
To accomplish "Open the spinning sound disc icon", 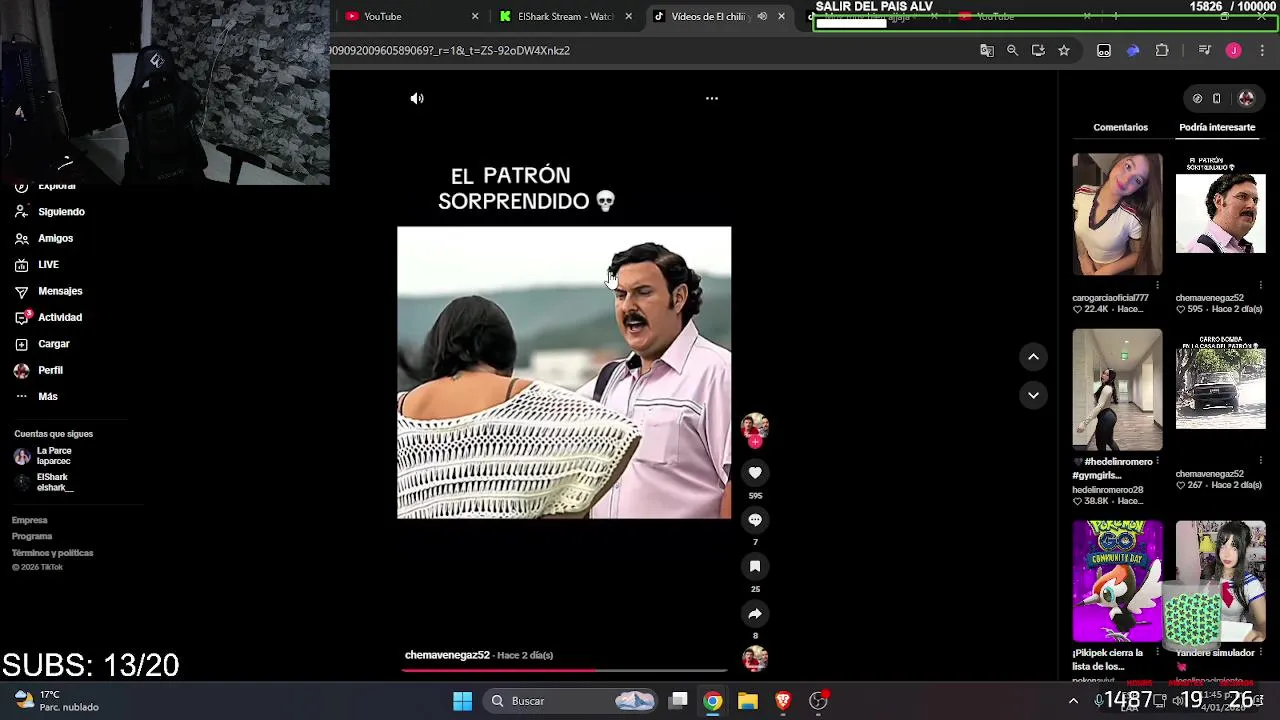I will coord(755,658).
